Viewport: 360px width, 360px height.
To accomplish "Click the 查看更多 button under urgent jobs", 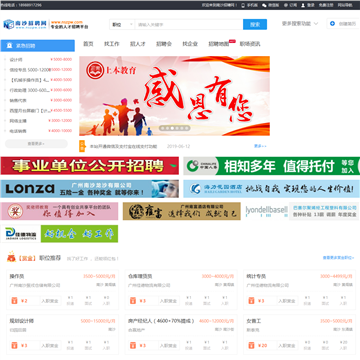I will pyautogui.click(x=36, y=144).
